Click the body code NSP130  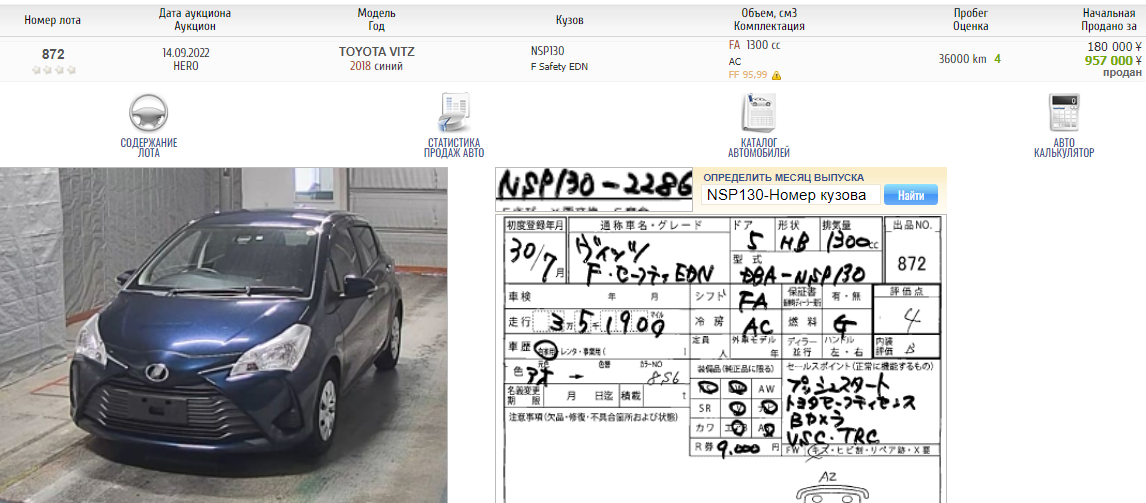click(547, 51)
